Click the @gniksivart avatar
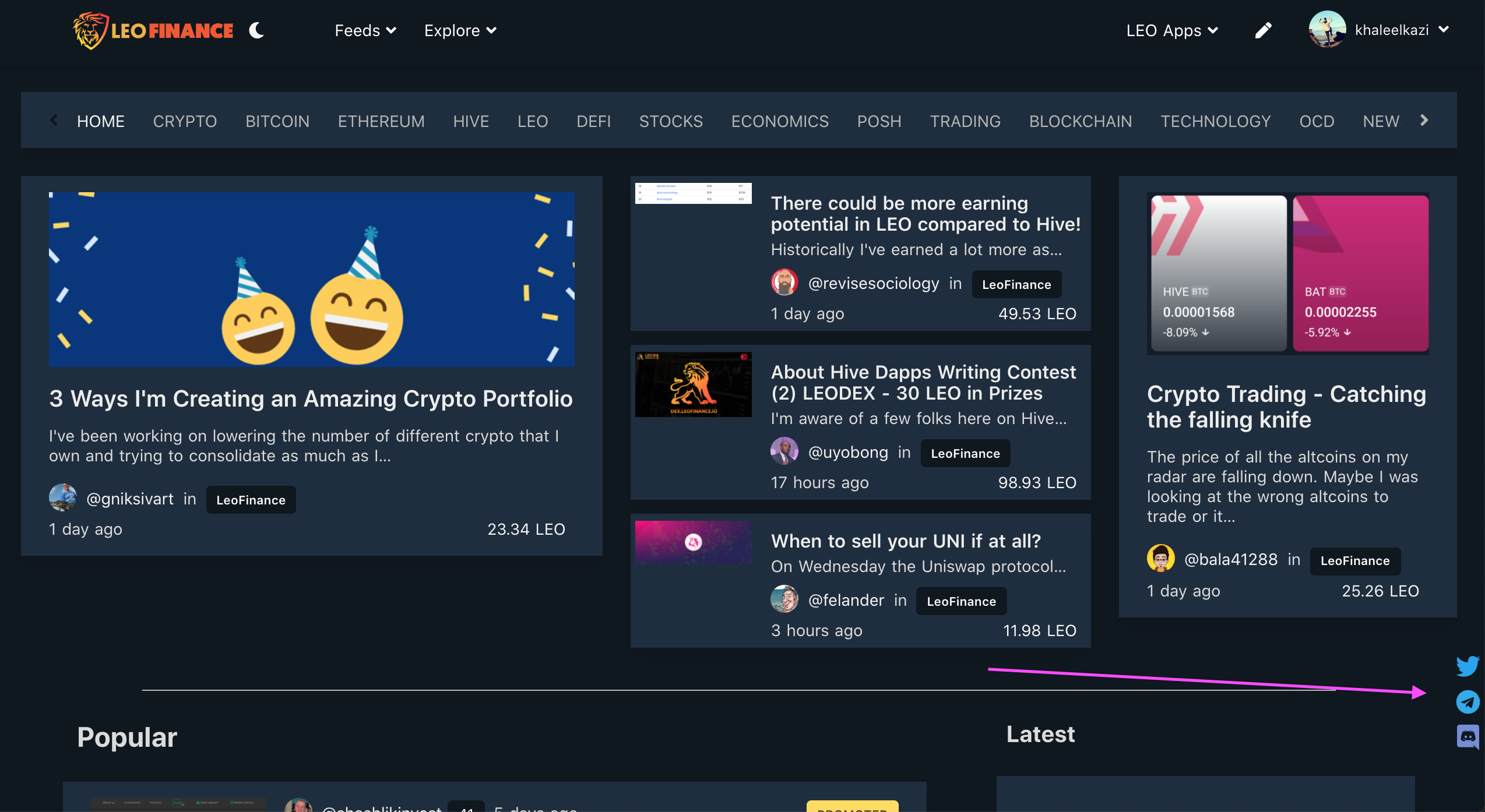This screenshot has height=812, width=1485. point(62,498)
